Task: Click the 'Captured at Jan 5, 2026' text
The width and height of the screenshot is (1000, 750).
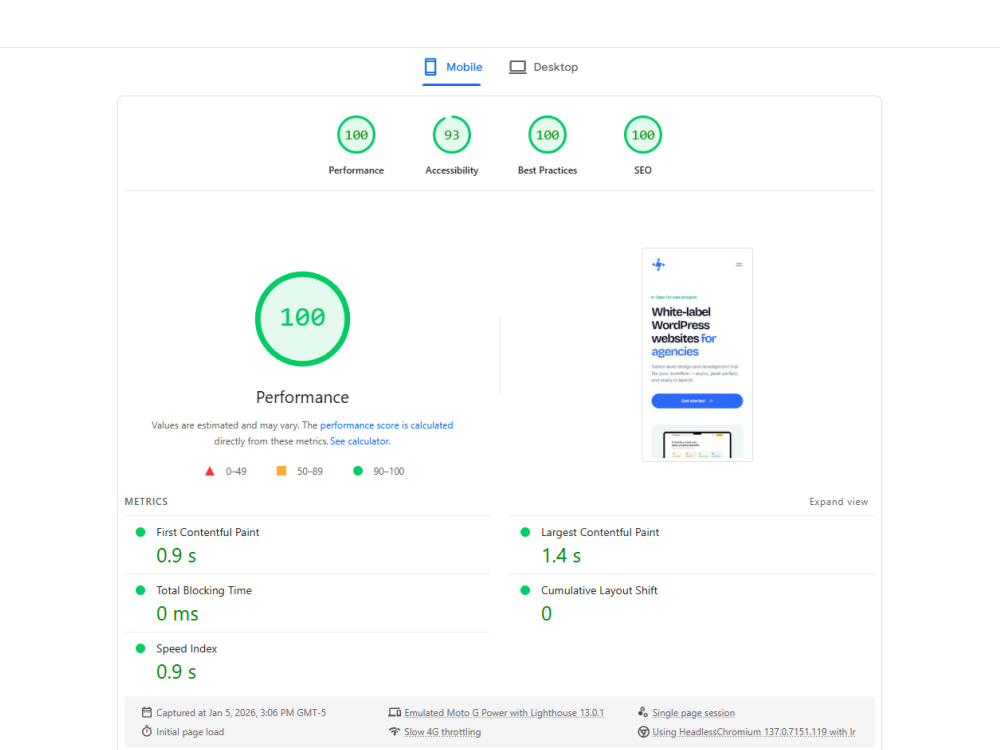Action: tap(241, 713)
